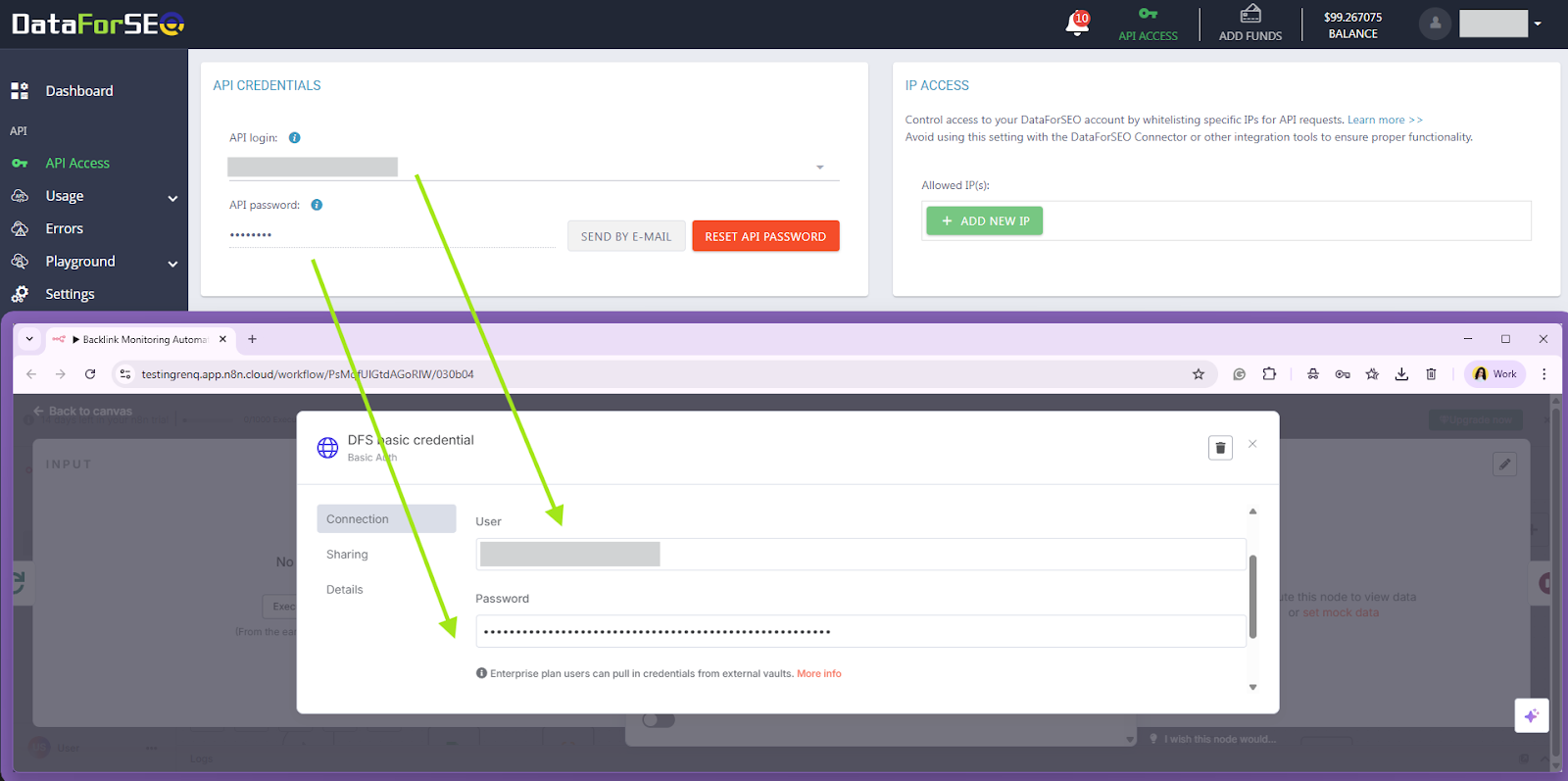
Task: Open Settings in the sidebar
Action: 70,294
